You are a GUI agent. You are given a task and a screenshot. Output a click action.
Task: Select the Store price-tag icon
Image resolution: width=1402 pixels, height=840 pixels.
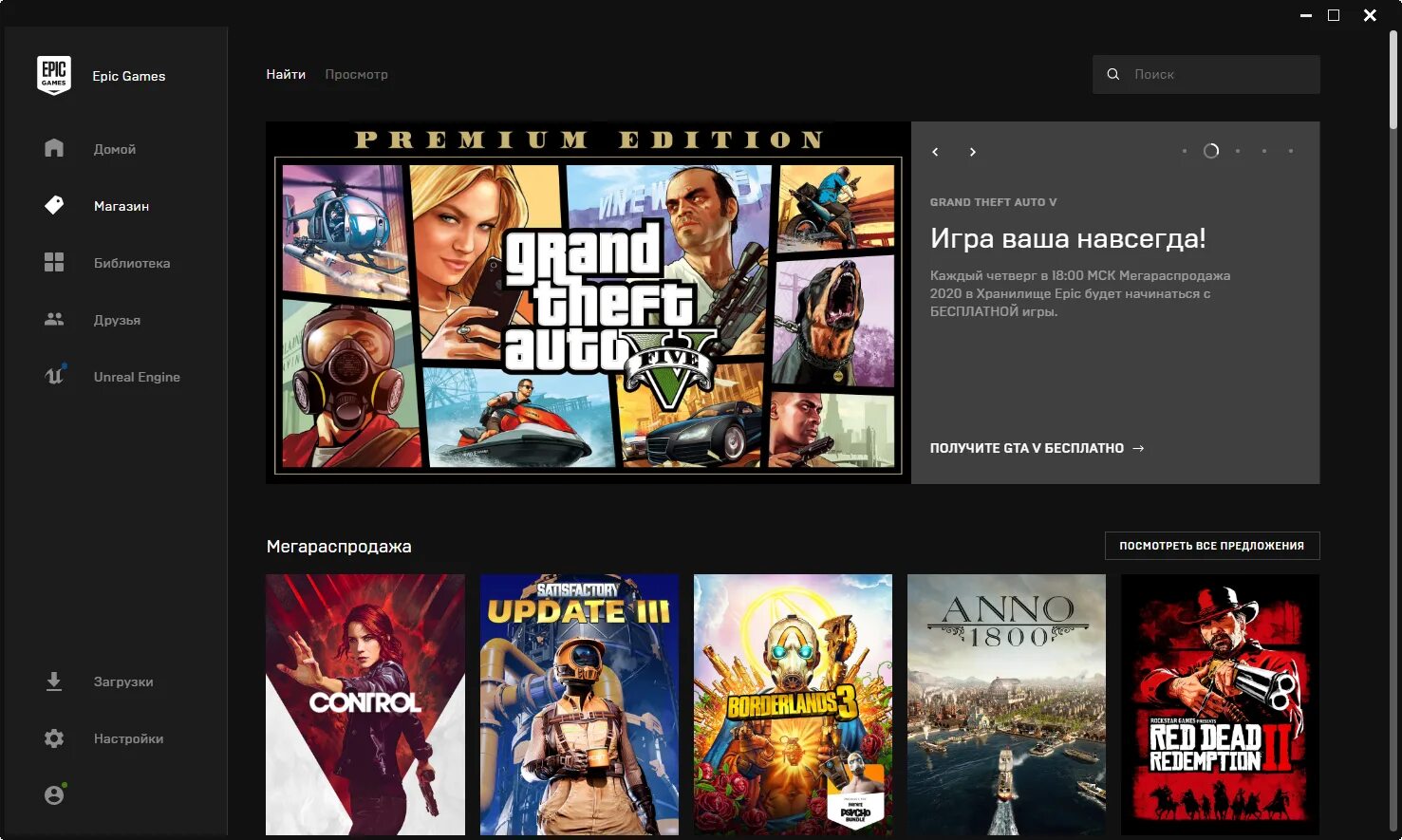tap(54, 205)
